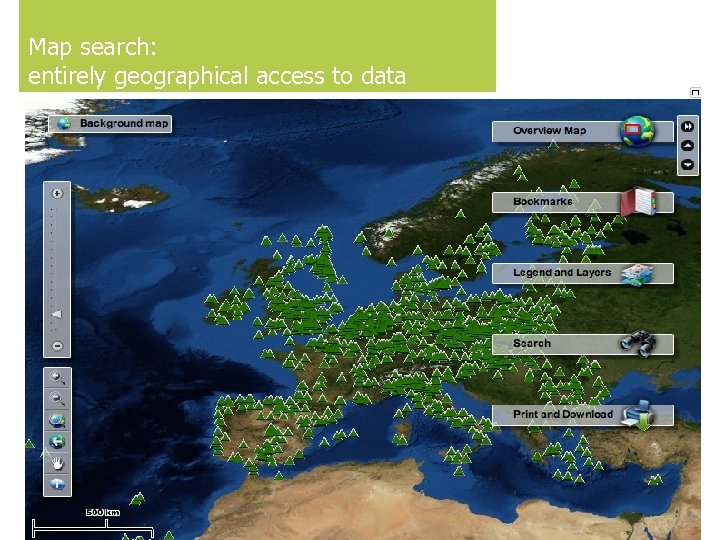Select the magnifier zoom-out tool
Viewport: 720px width, 540px height.
click(57, 399)
